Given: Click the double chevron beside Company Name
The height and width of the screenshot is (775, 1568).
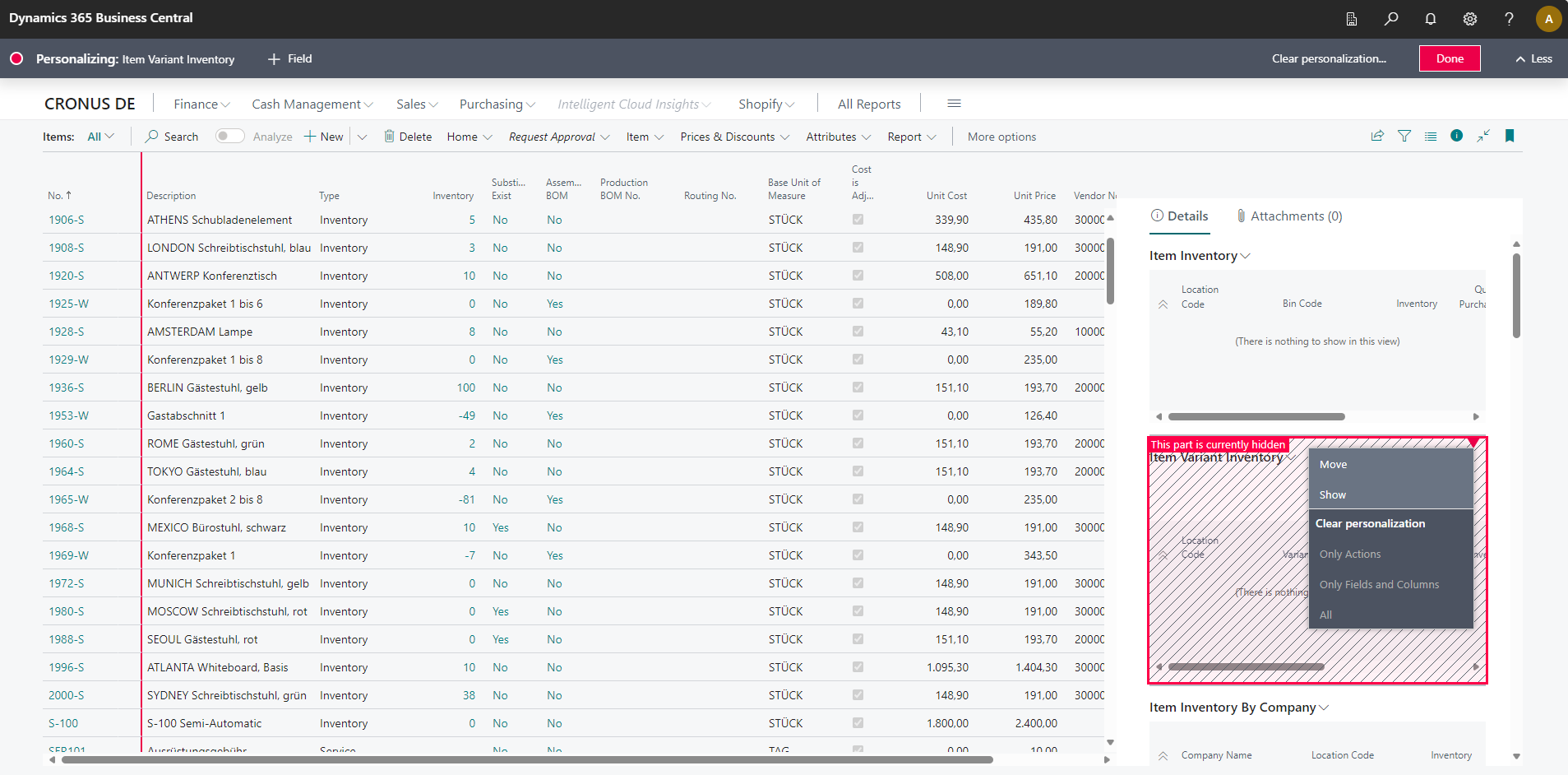Looking at the screenshot, I should [1163, 755].
